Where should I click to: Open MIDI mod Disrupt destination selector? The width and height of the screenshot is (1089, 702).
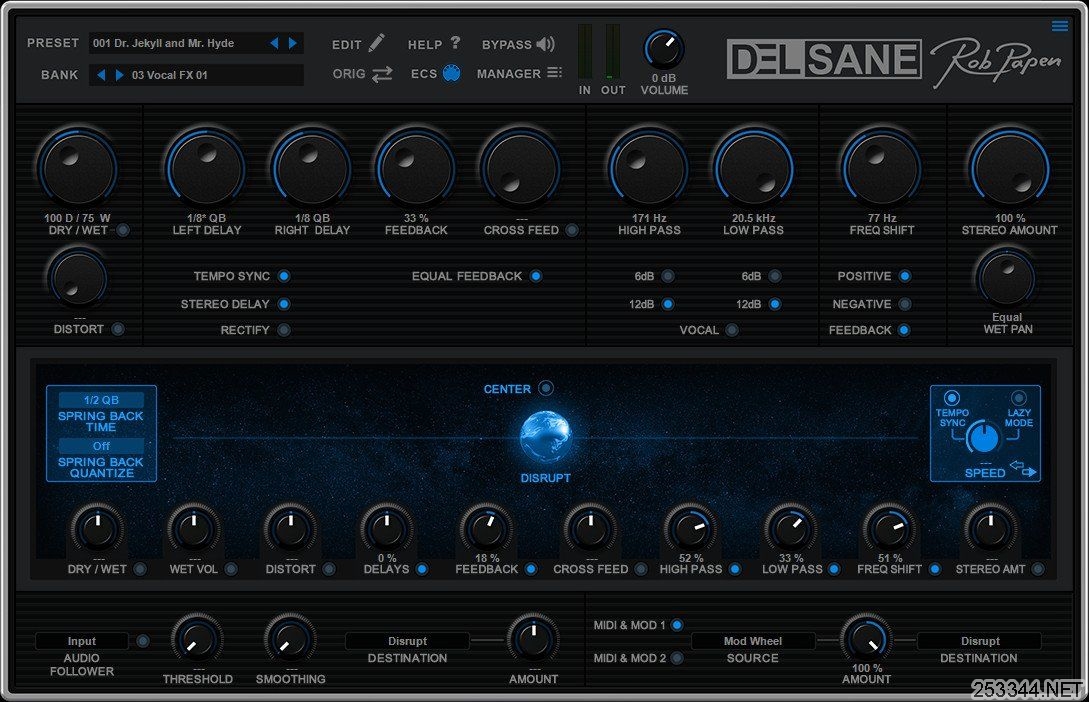coord(980,641)
